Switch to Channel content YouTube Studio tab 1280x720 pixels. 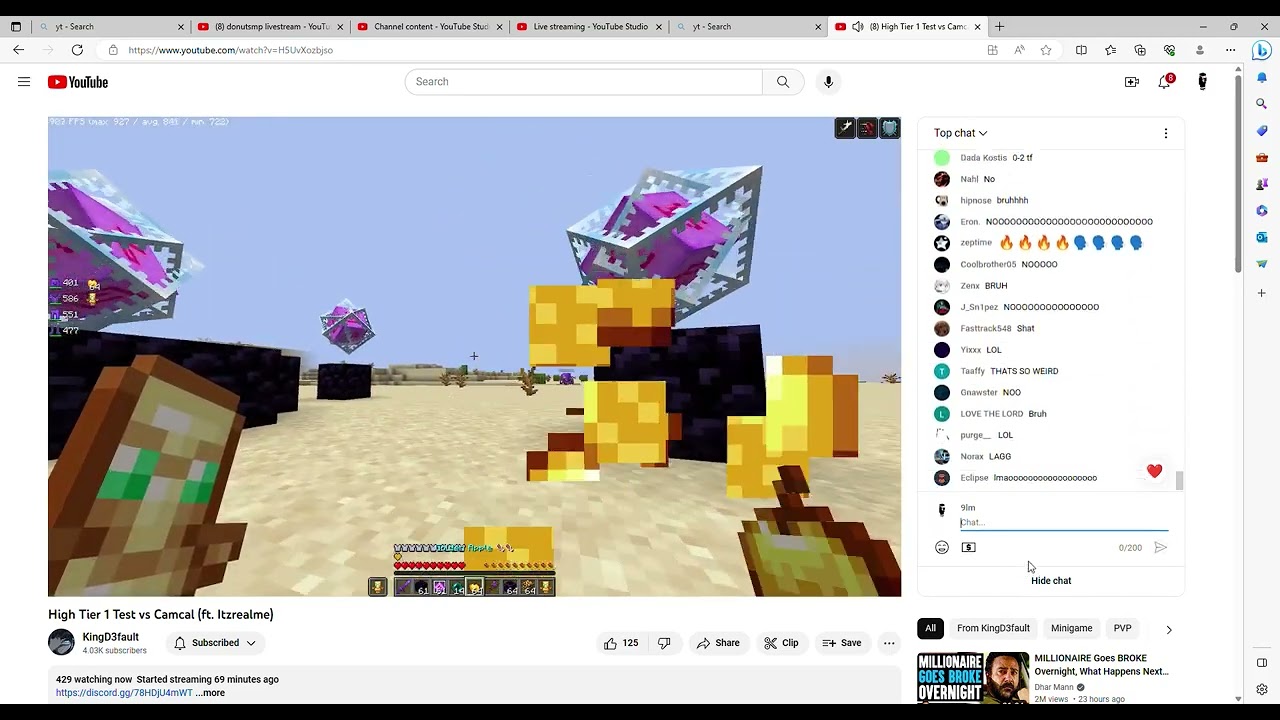coord(430,27)
